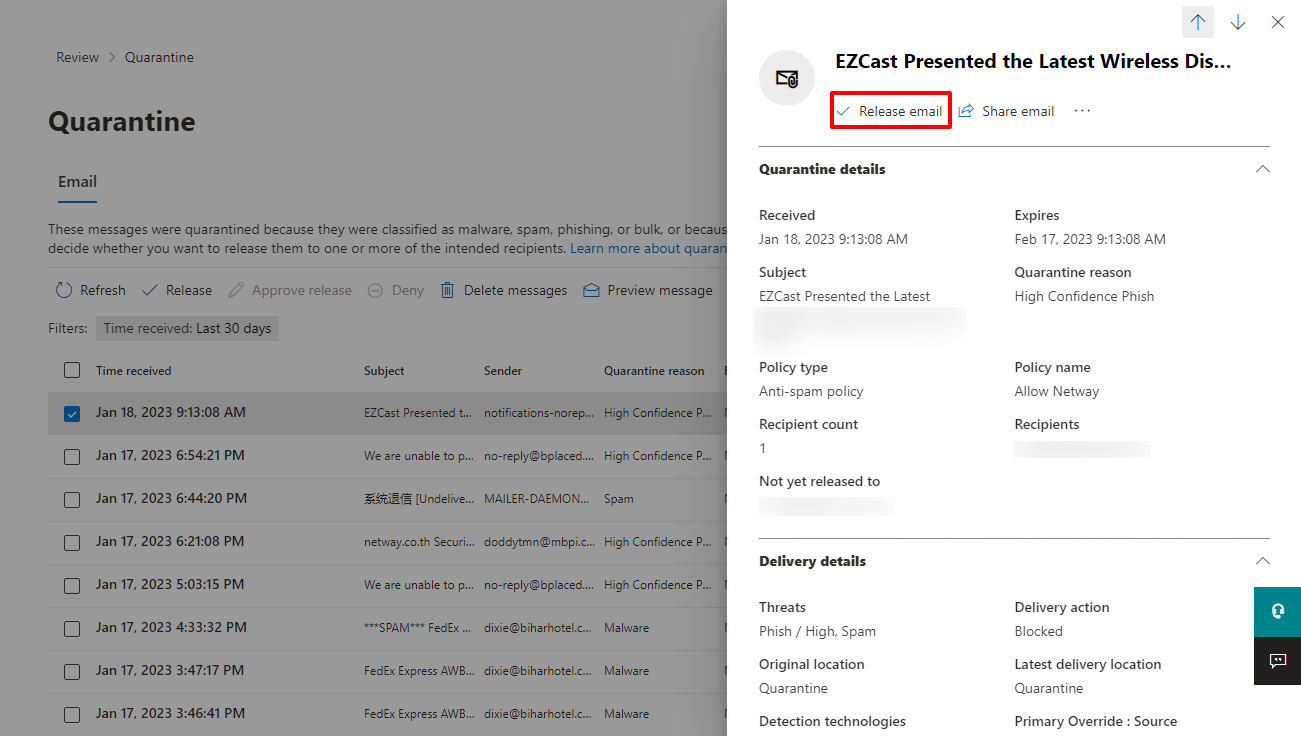Toggle the select-all checkbox in header
The width and height of the screenshot is (1301, 736).
[x=72, y=370]
